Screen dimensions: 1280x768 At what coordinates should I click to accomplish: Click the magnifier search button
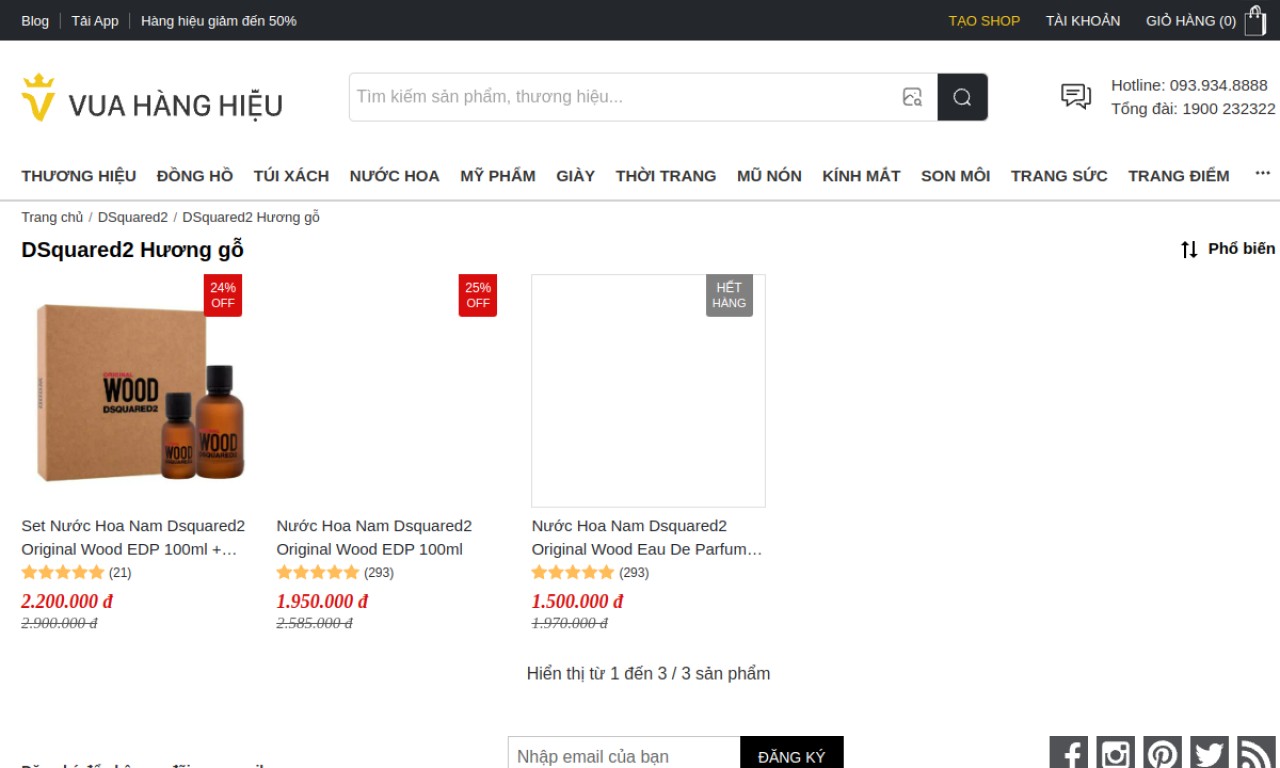tap(962, 97)
